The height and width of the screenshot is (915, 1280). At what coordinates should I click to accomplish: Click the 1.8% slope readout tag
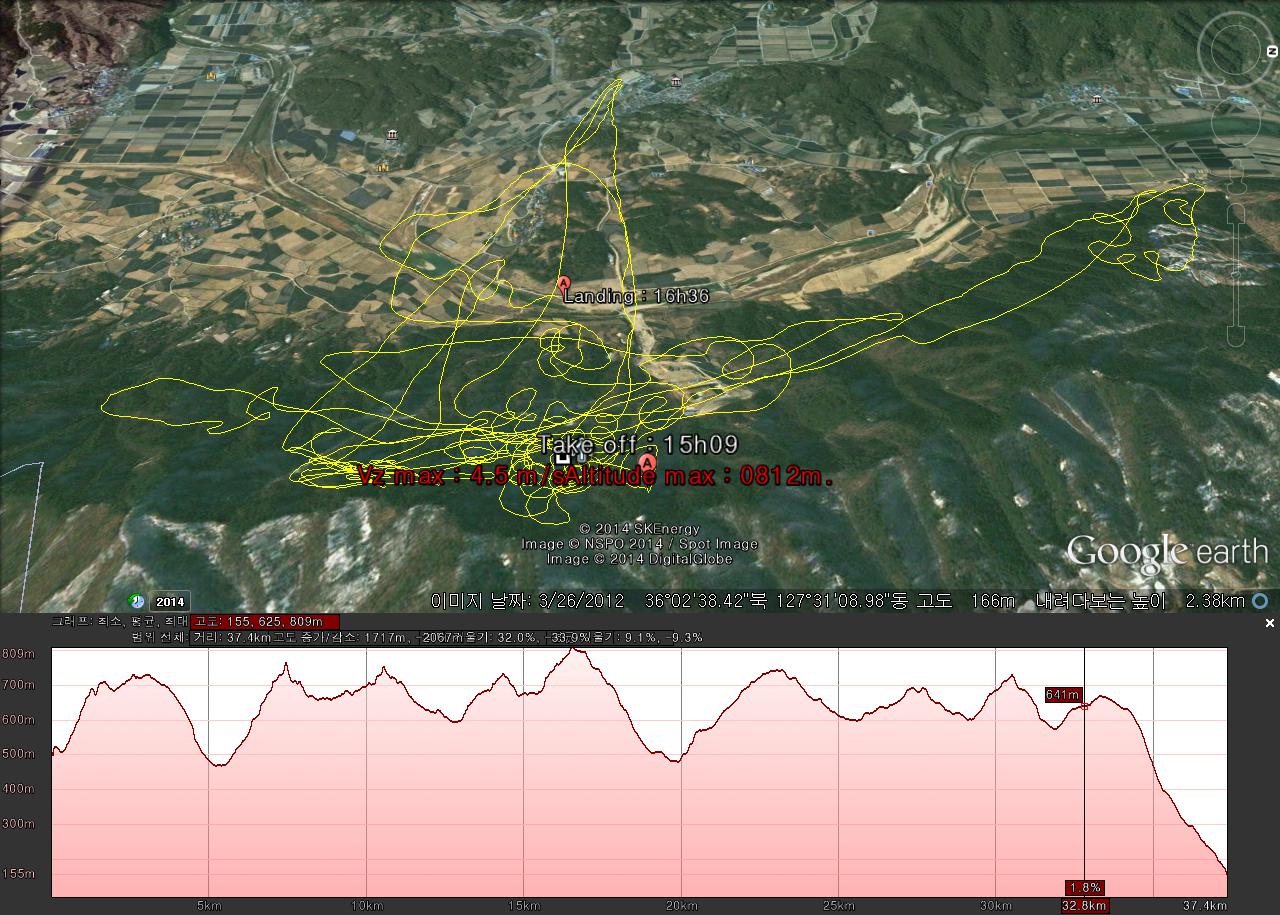(1085, 887)
